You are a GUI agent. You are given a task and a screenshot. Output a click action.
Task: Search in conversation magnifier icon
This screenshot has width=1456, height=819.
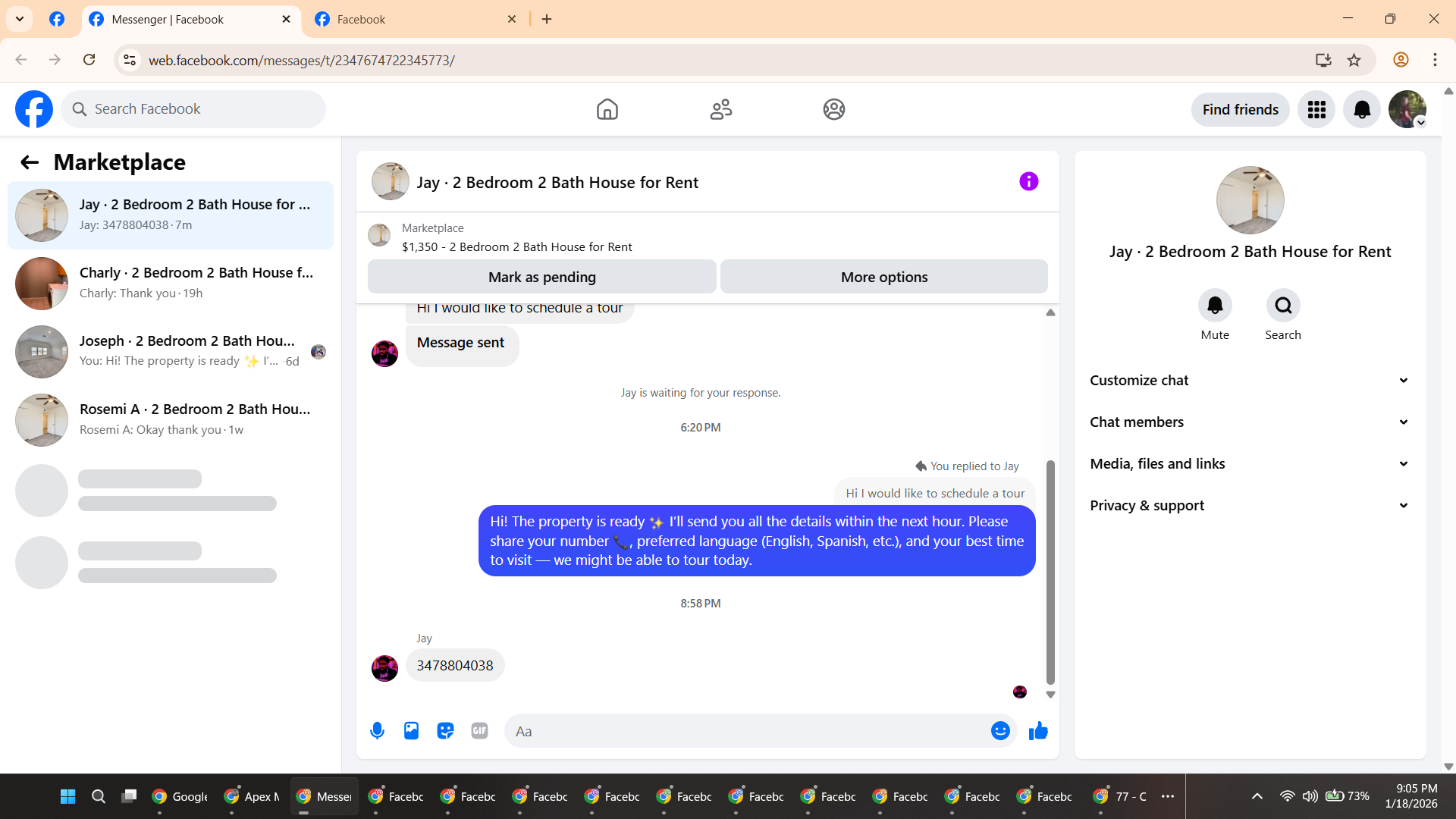tap(1282, 306)
